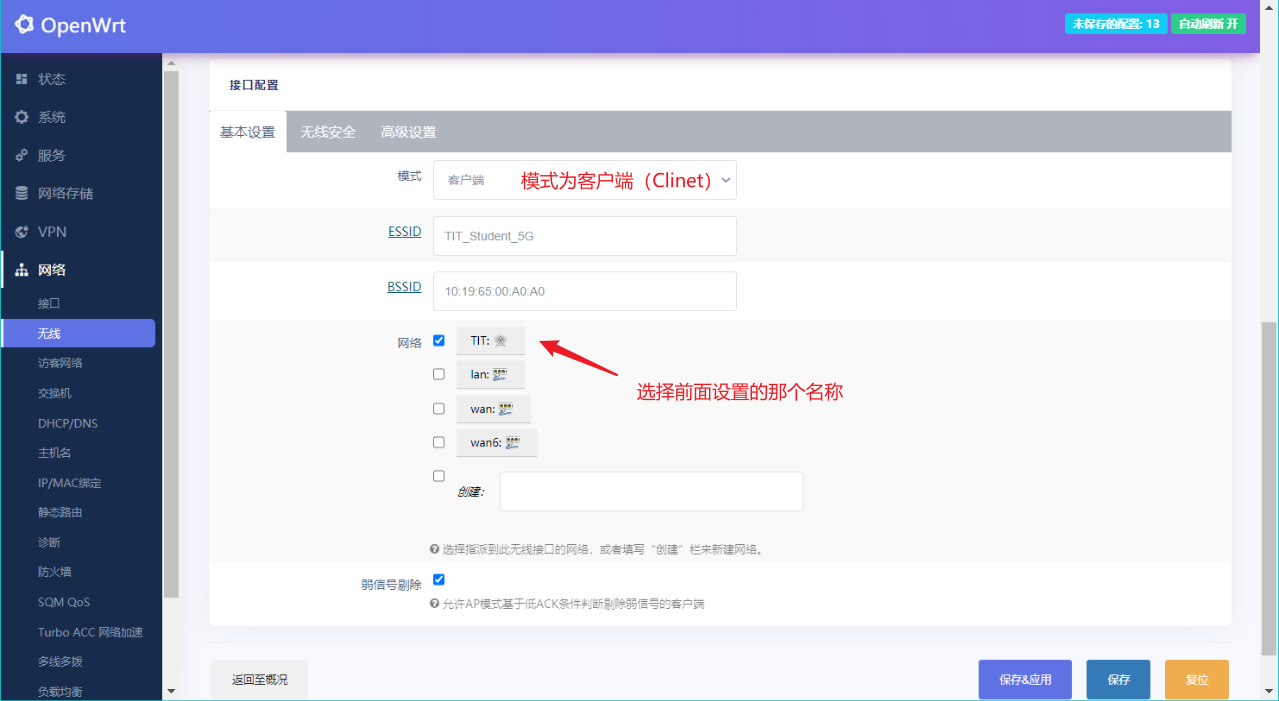Check the wan6 network checkbox

pyautogui.click(x=438, y=442)
